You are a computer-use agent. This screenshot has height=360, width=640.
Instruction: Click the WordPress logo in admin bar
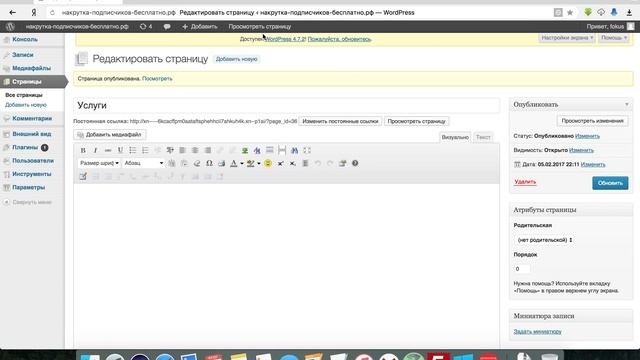click(x=10, y=27)
